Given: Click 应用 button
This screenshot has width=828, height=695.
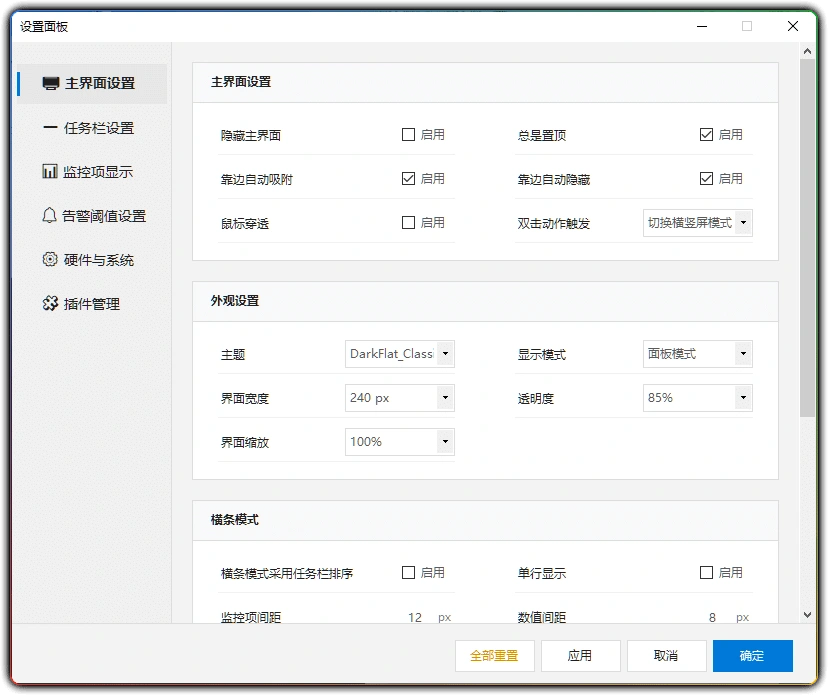Looking at the screenshot, I should (x=580, y=656).
